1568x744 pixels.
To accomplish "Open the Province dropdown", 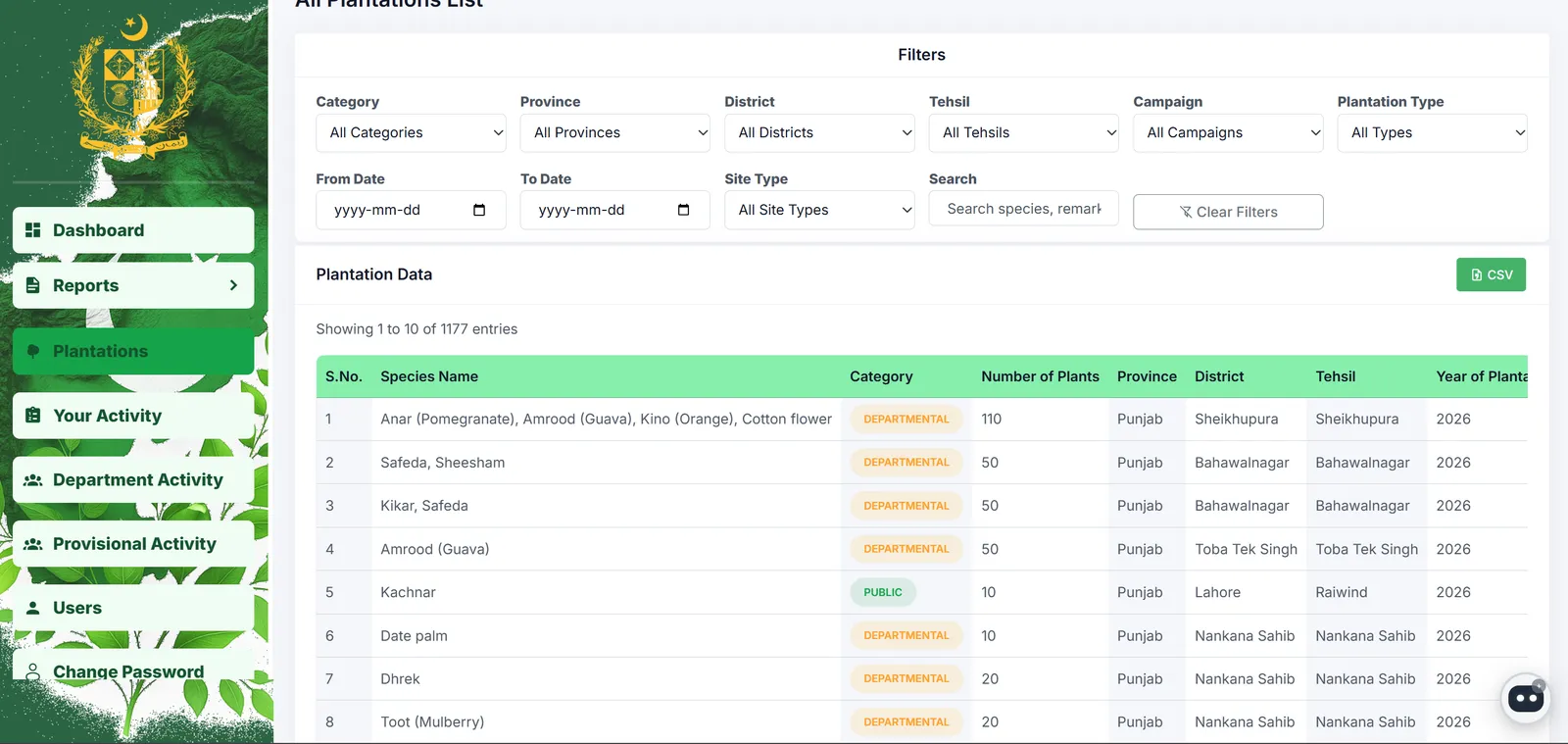I will coord(614,133).
